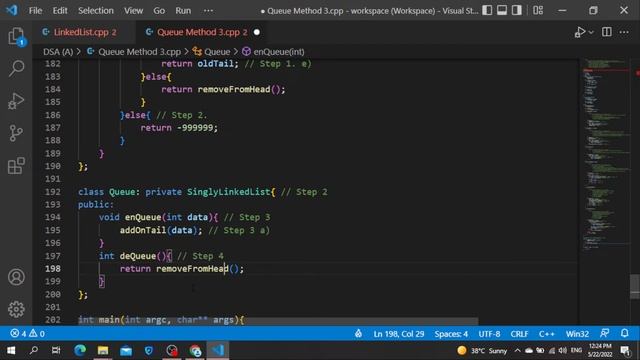Open the Search view in activity bar
The height and width of the screenshot is (360, 640).
point(16,68)
